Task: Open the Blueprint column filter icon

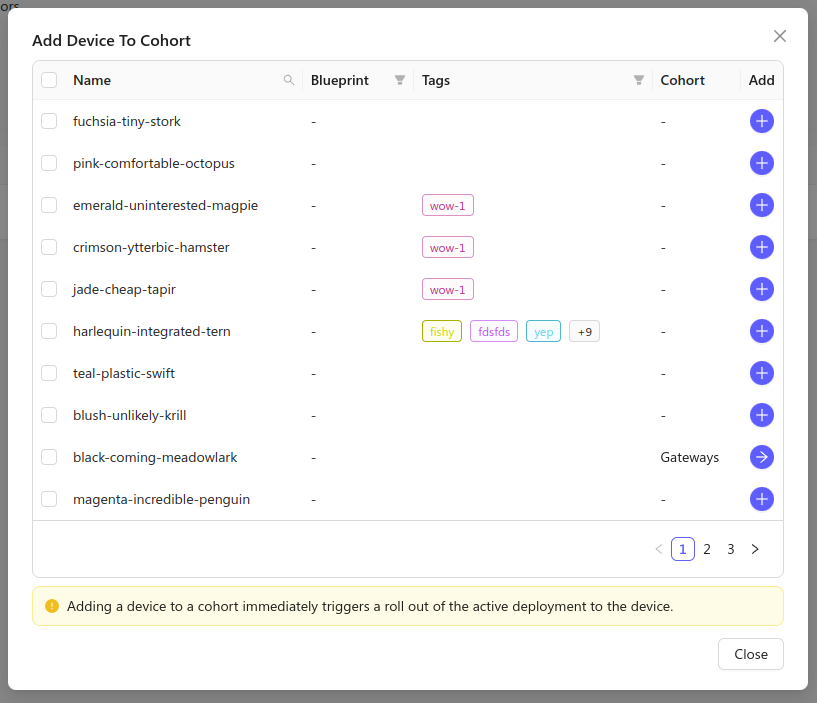Action: 400,79
